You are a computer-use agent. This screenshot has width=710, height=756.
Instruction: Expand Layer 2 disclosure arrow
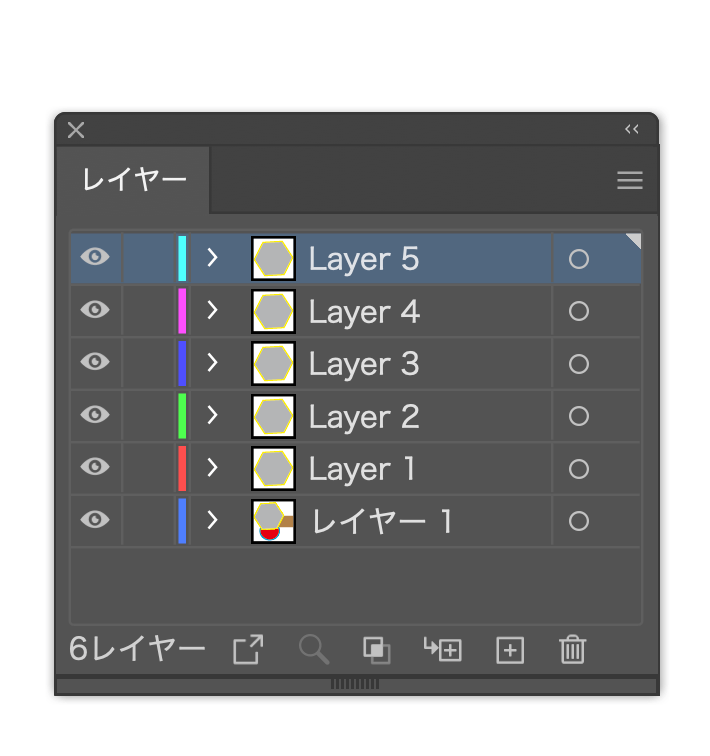pos(212,415)
